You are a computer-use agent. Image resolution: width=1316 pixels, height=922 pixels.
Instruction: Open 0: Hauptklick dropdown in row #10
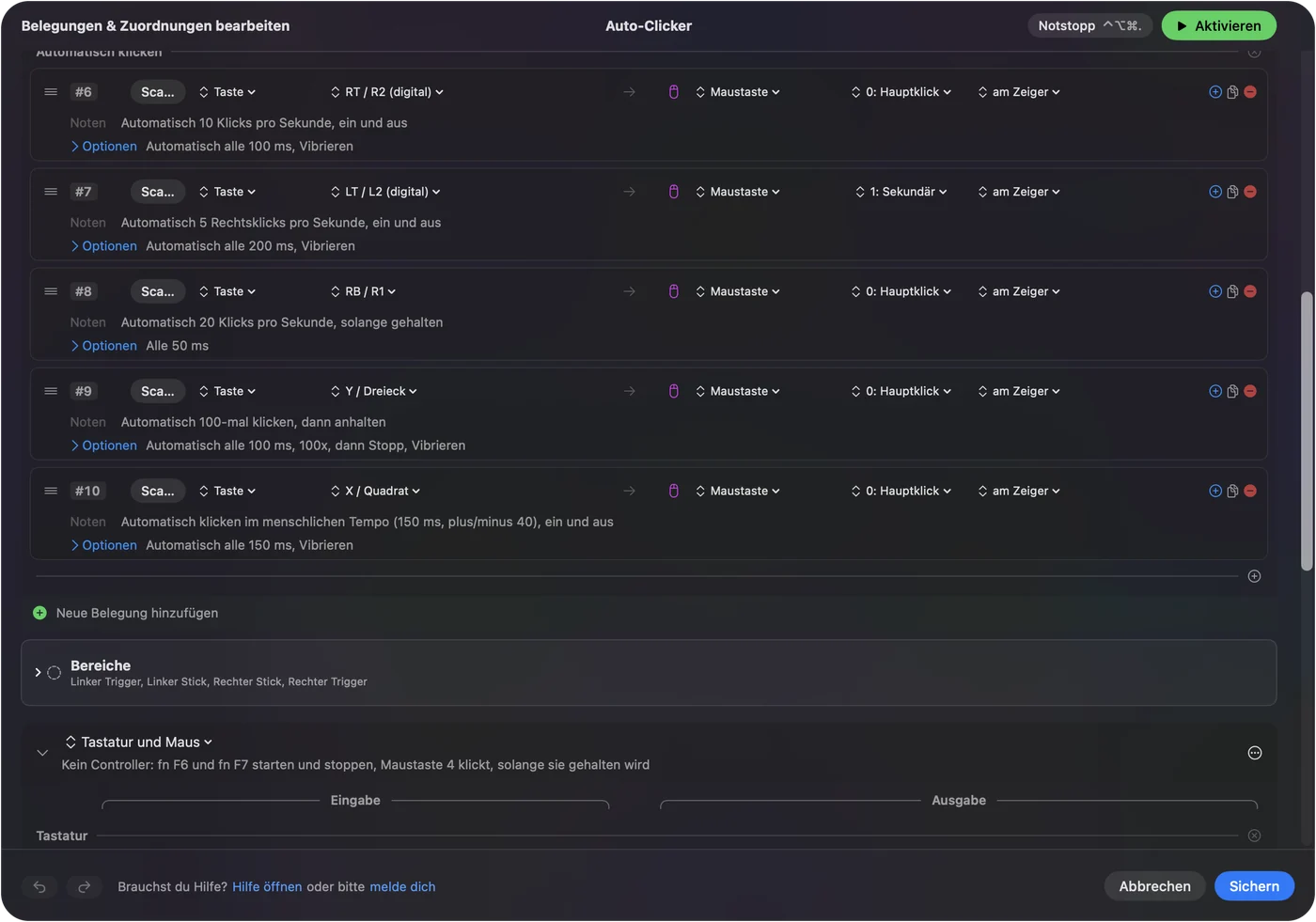[x=901, y=491]
